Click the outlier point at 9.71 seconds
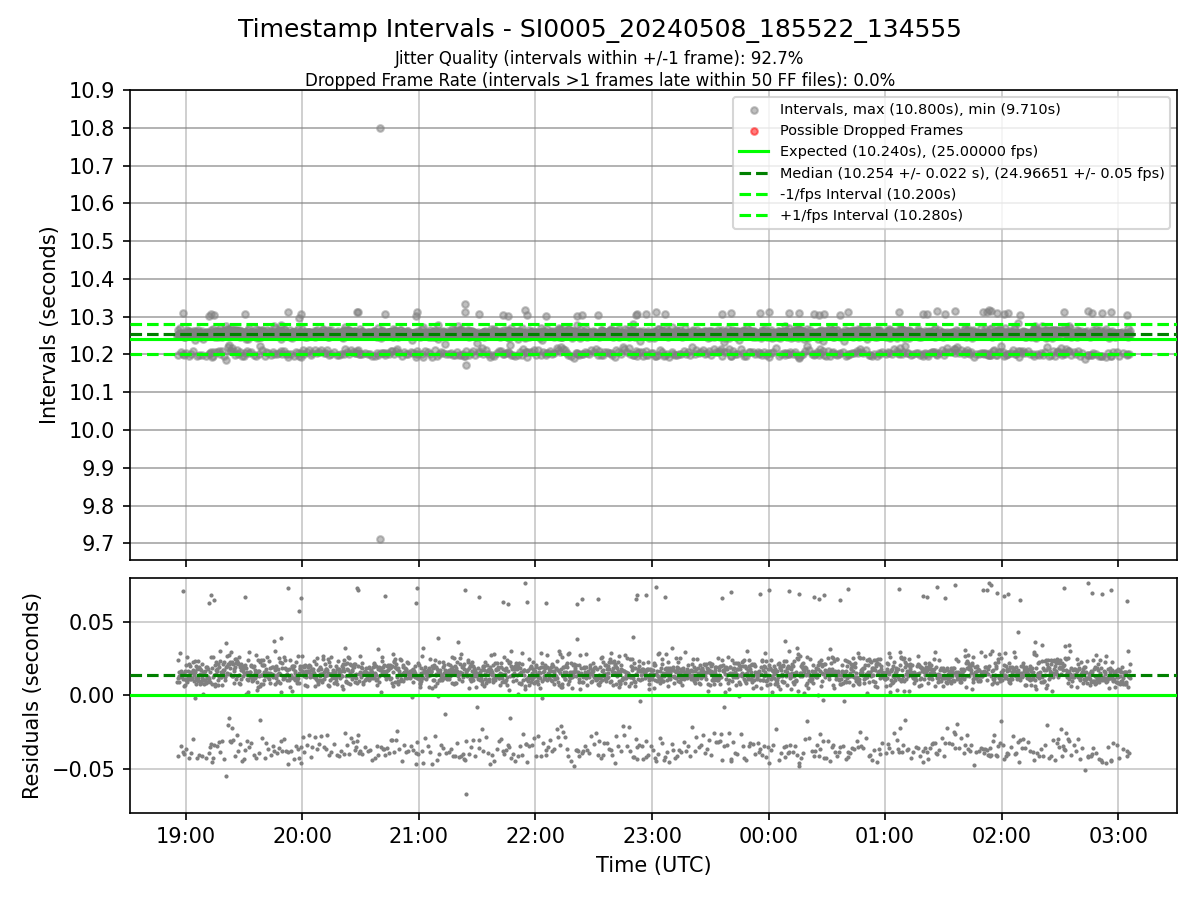Viewport: 1200px width, 900px height. point(380,539)
